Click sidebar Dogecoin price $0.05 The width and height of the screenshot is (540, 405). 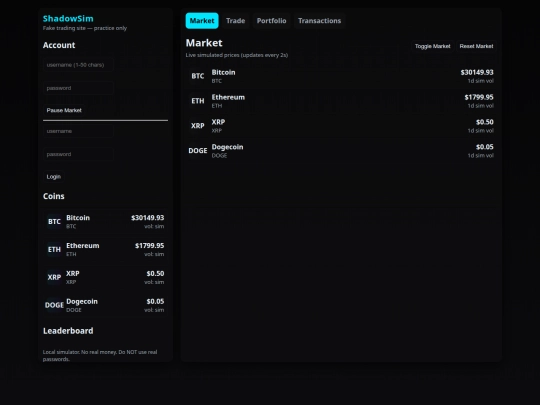[x=155, y=301]
